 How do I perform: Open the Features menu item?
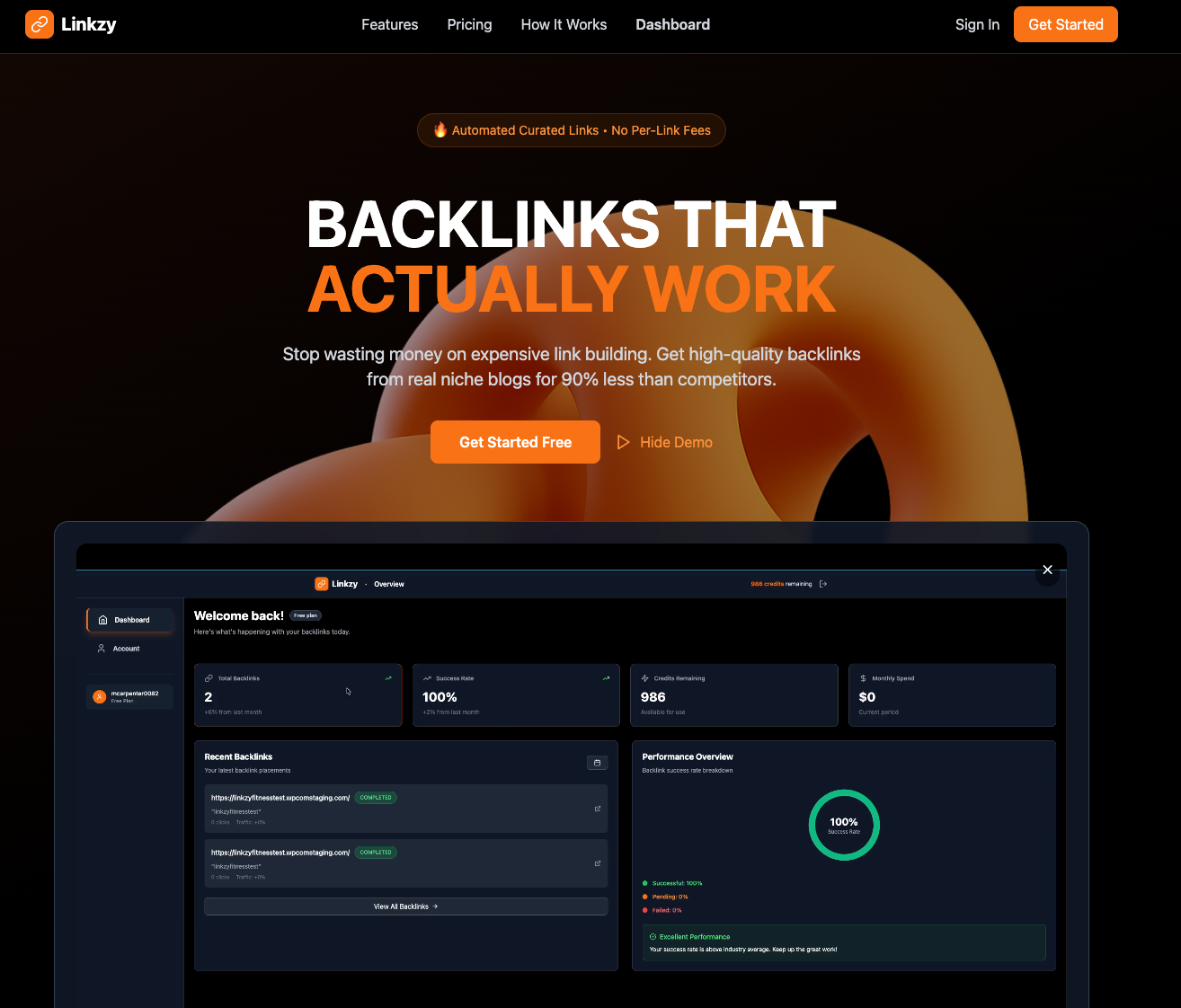[x=389, y=24]
